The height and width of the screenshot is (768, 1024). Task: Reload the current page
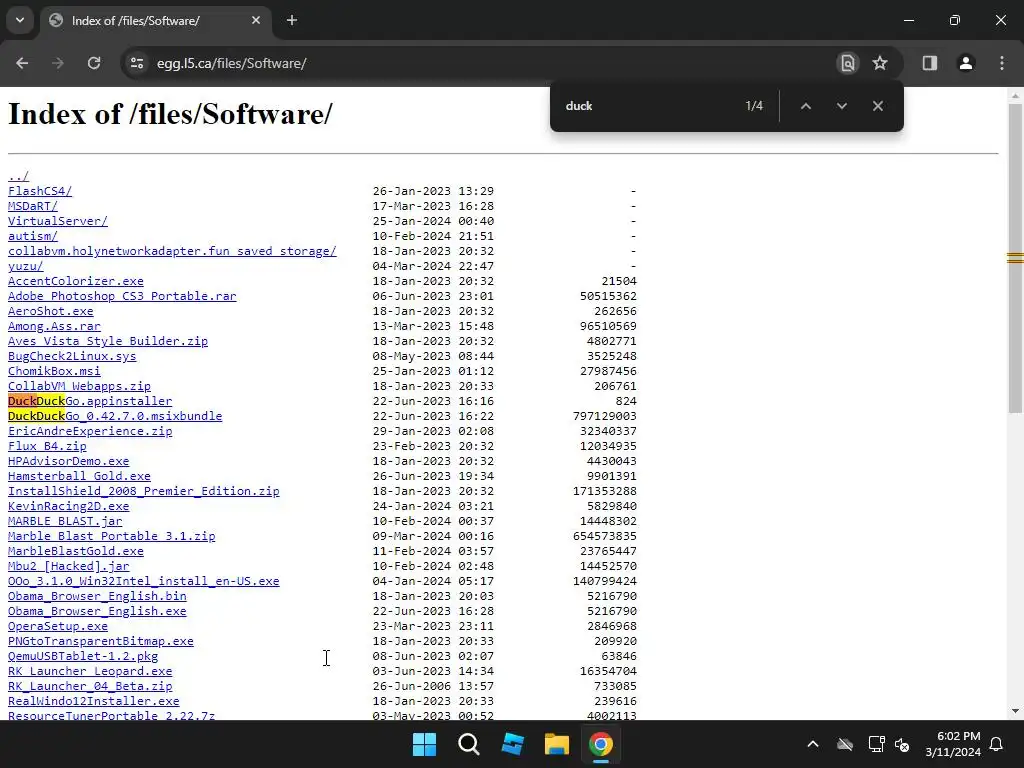[x=94, y=63]
